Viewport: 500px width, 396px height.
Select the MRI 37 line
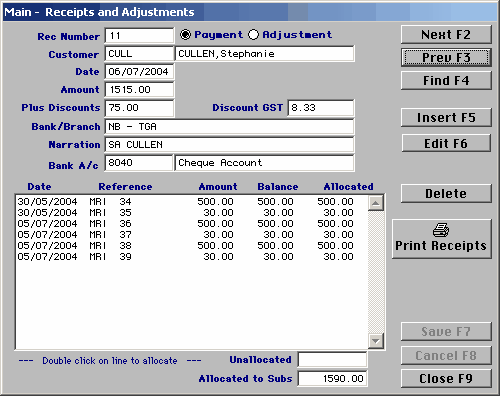pos(192,235)
